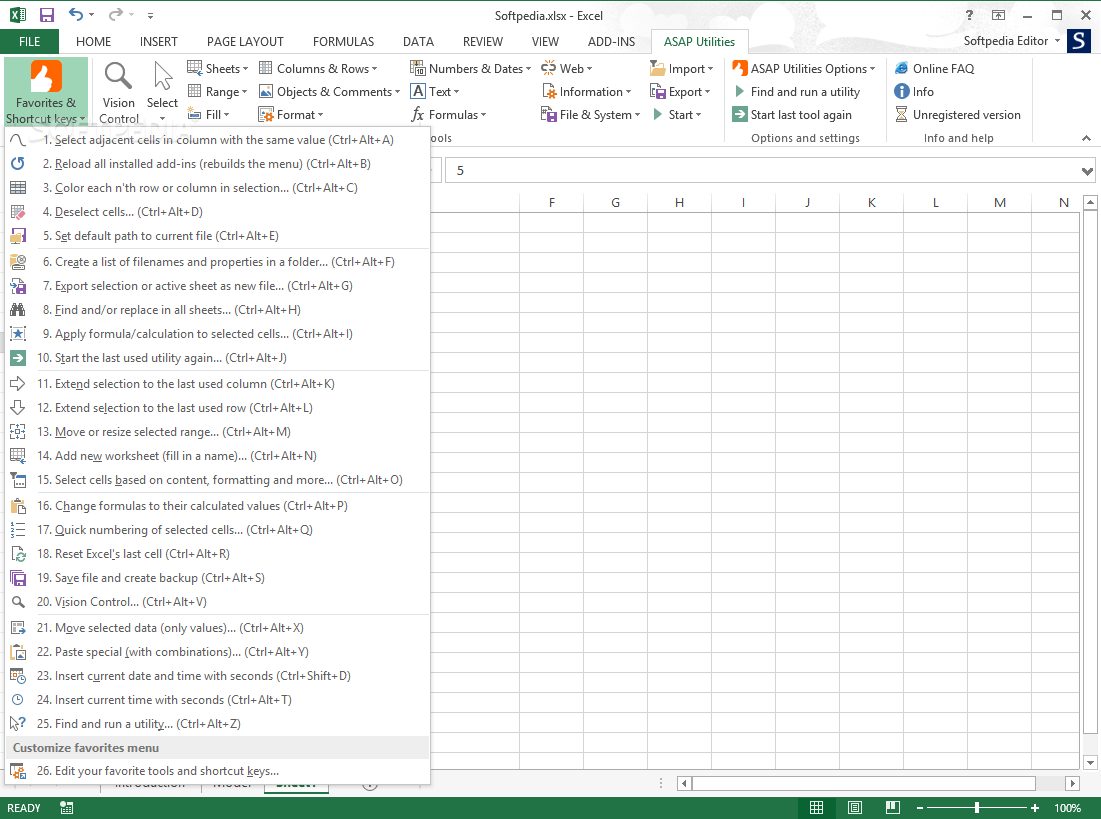Click the Redo arrow icon
1101x819 pixels.
click(x=116, y=15)
